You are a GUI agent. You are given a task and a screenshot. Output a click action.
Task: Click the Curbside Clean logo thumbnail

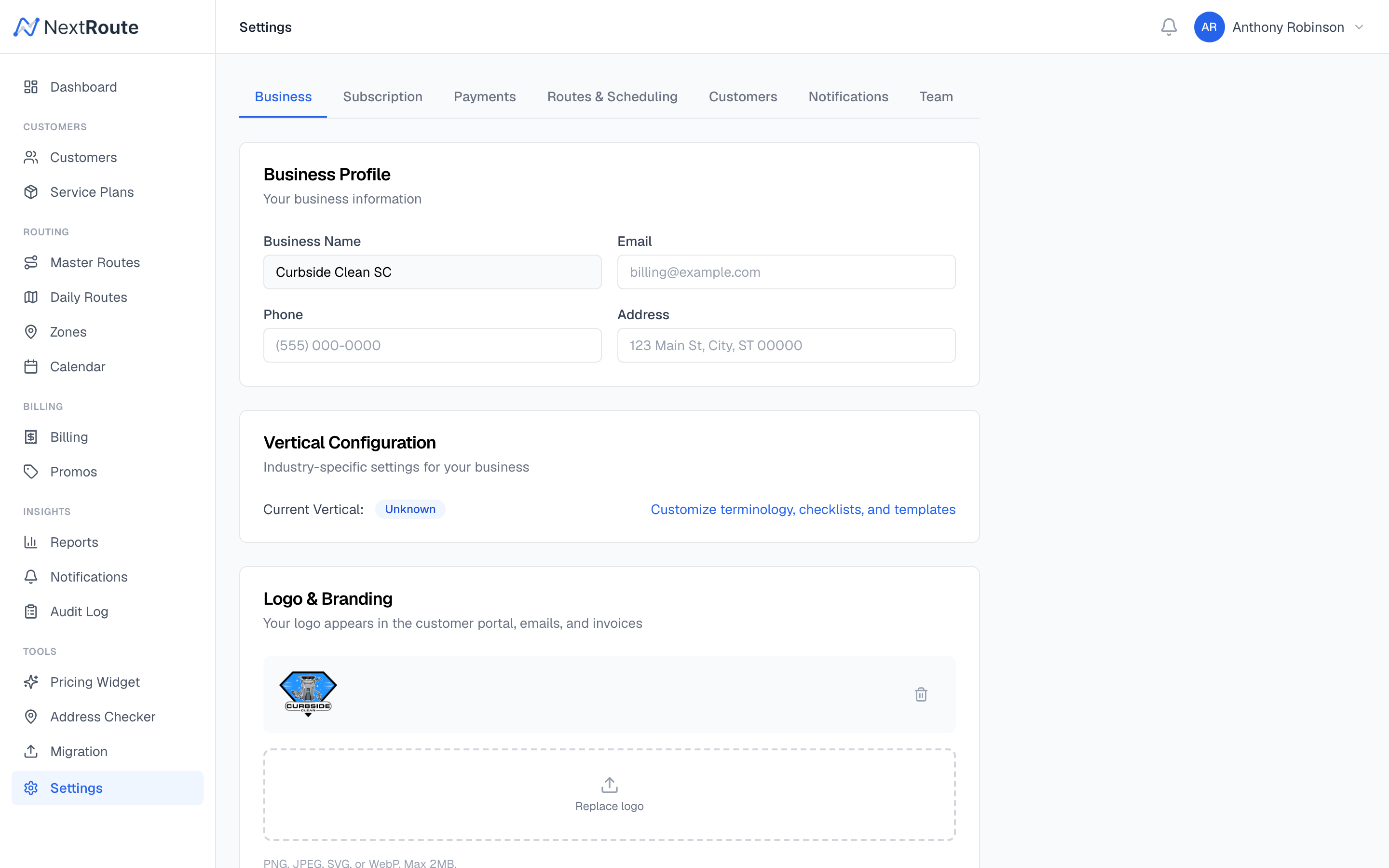pyautogui.click(x=308, y=694)
